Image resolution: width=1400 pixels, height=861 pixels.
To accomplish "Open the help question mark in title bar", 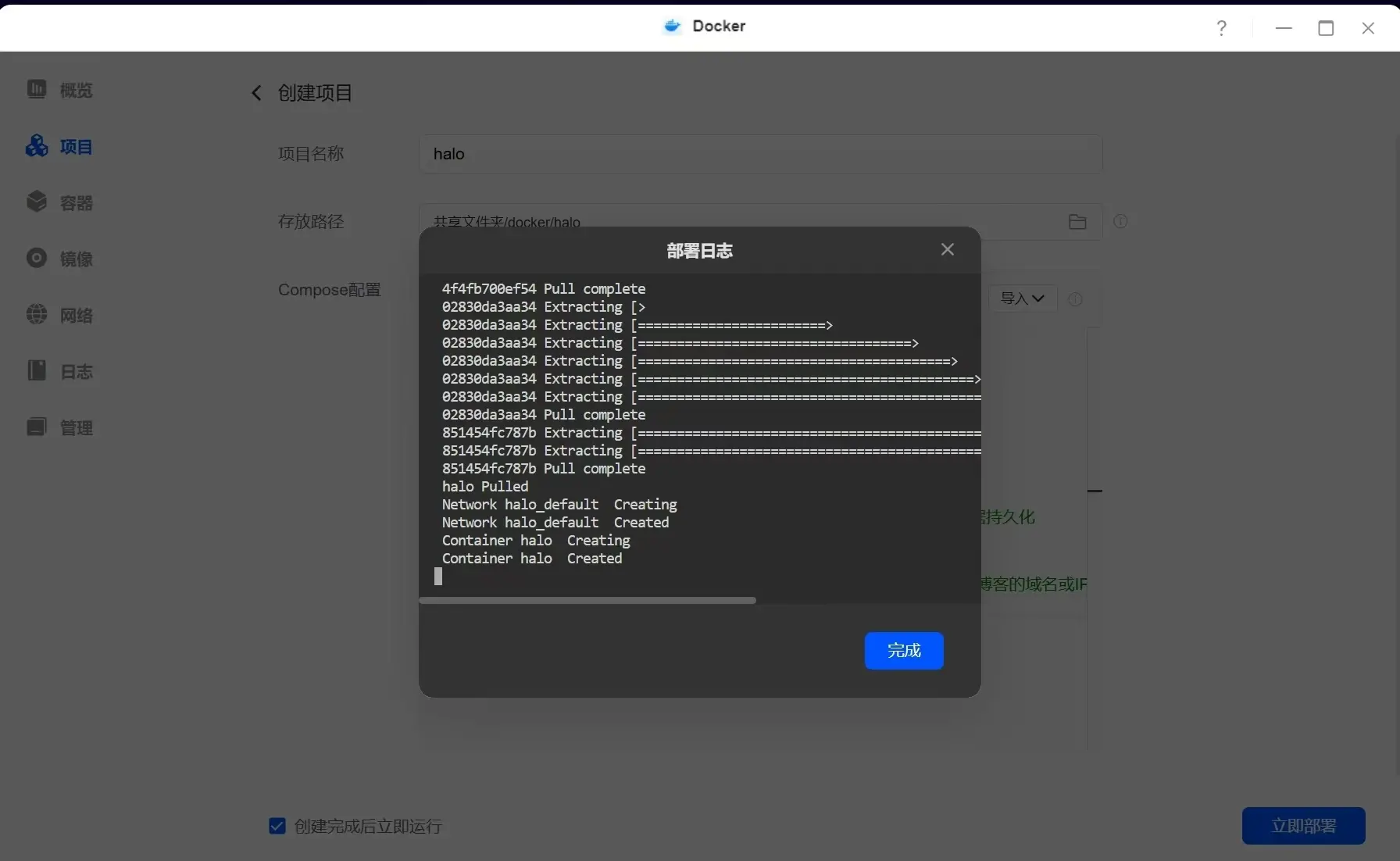I will point(1221,28).
